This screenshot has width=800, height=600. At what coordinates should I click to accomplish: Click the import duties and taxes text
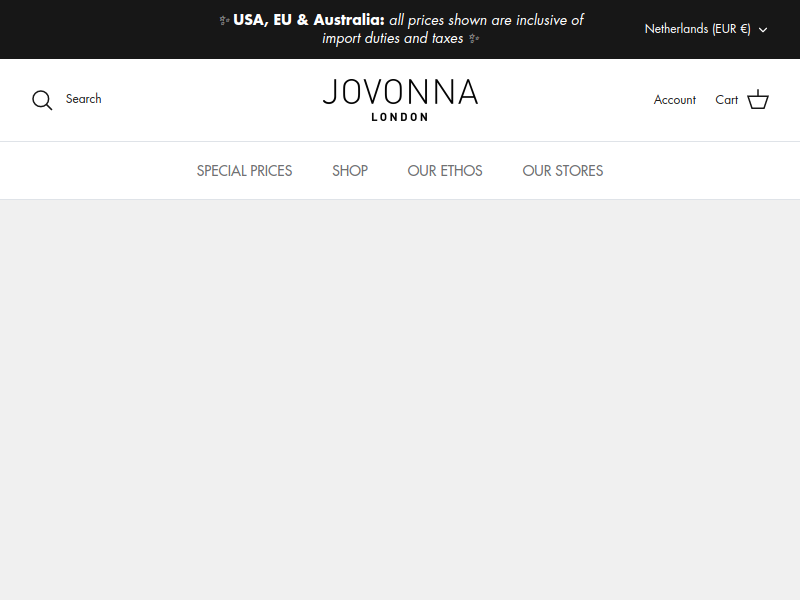[x=393, y=38]
